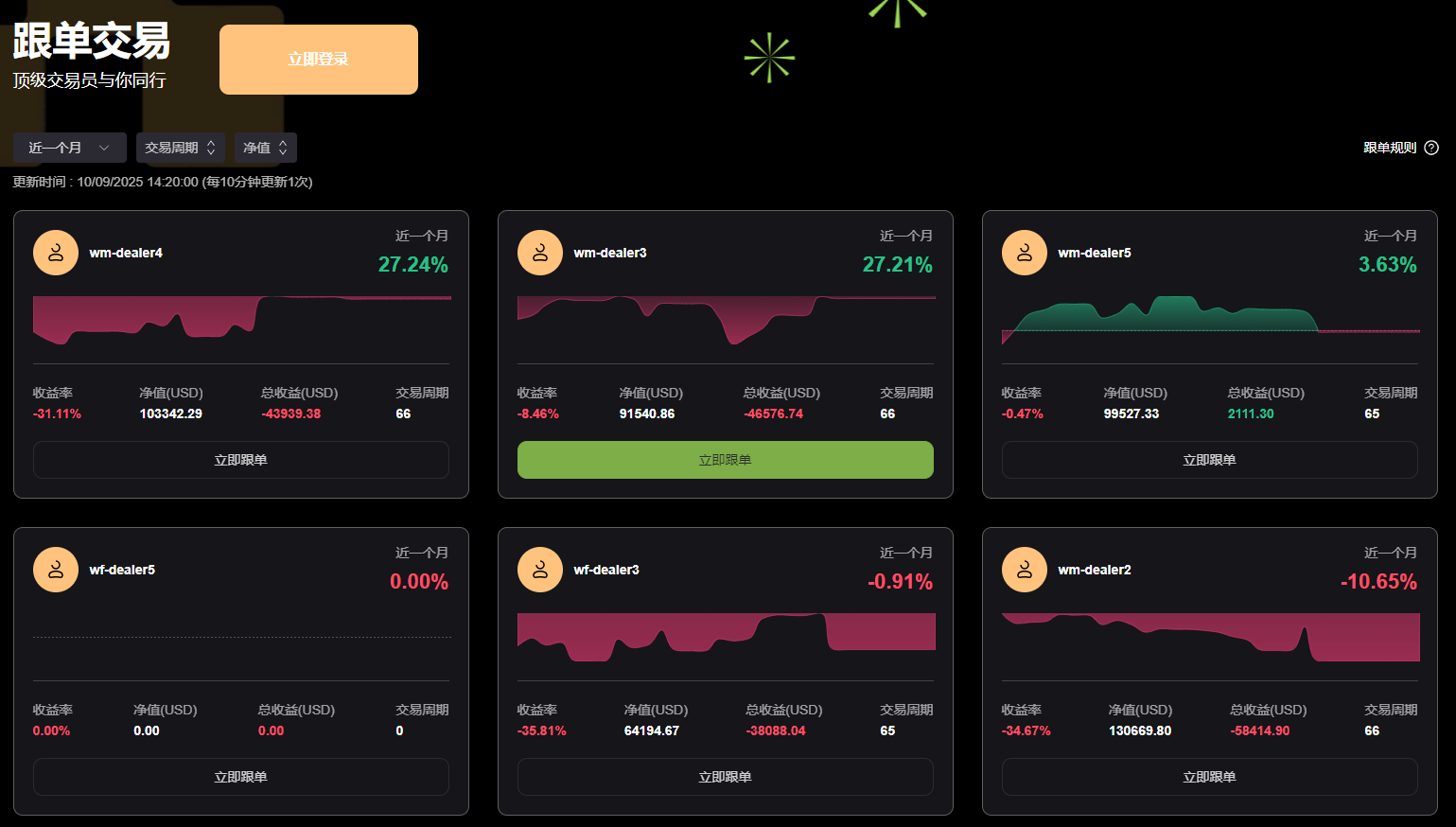The width and height of the screenshot is (1456, 827).
Task: Open wm-dealer2's avatar icon
Action: (x=1024, y=570)
